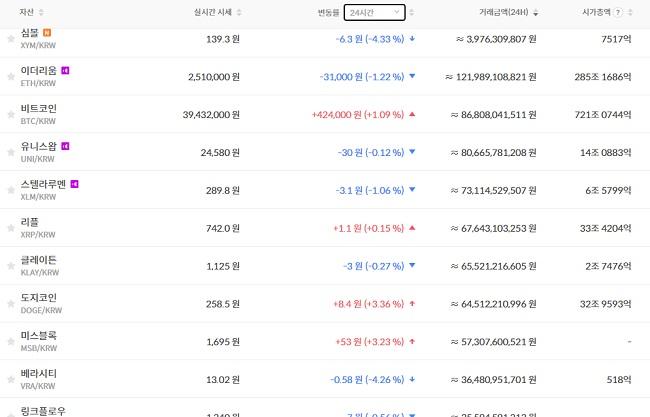Click the red up arrow on Bitcoin's change

[x=412, y=114]
